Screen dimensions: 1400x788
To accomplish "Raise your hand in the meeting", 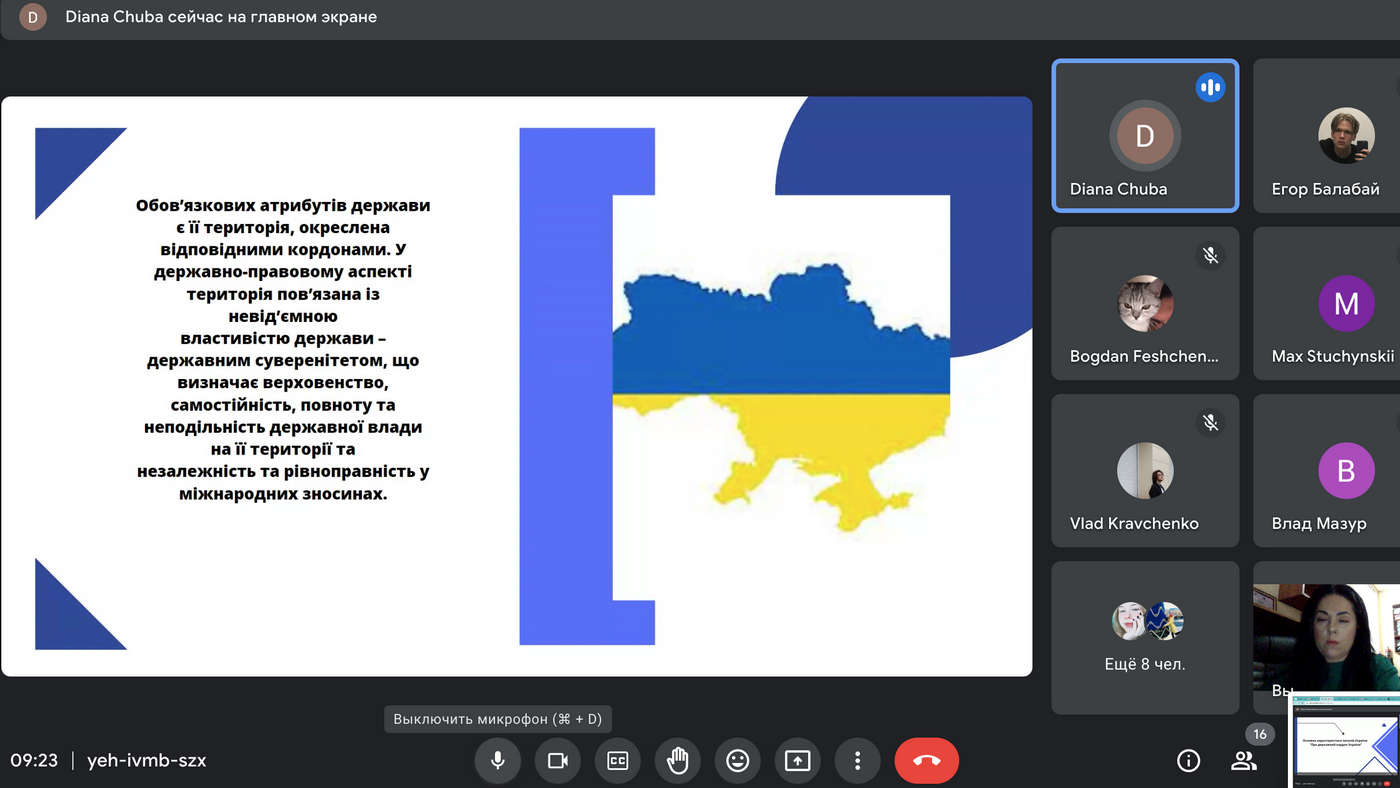I will (677, 761).
